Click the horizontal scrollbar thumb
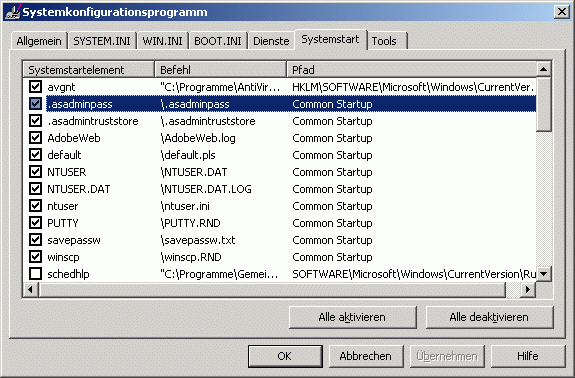Viewport: 575px width, 378px height. click(272, 290)
